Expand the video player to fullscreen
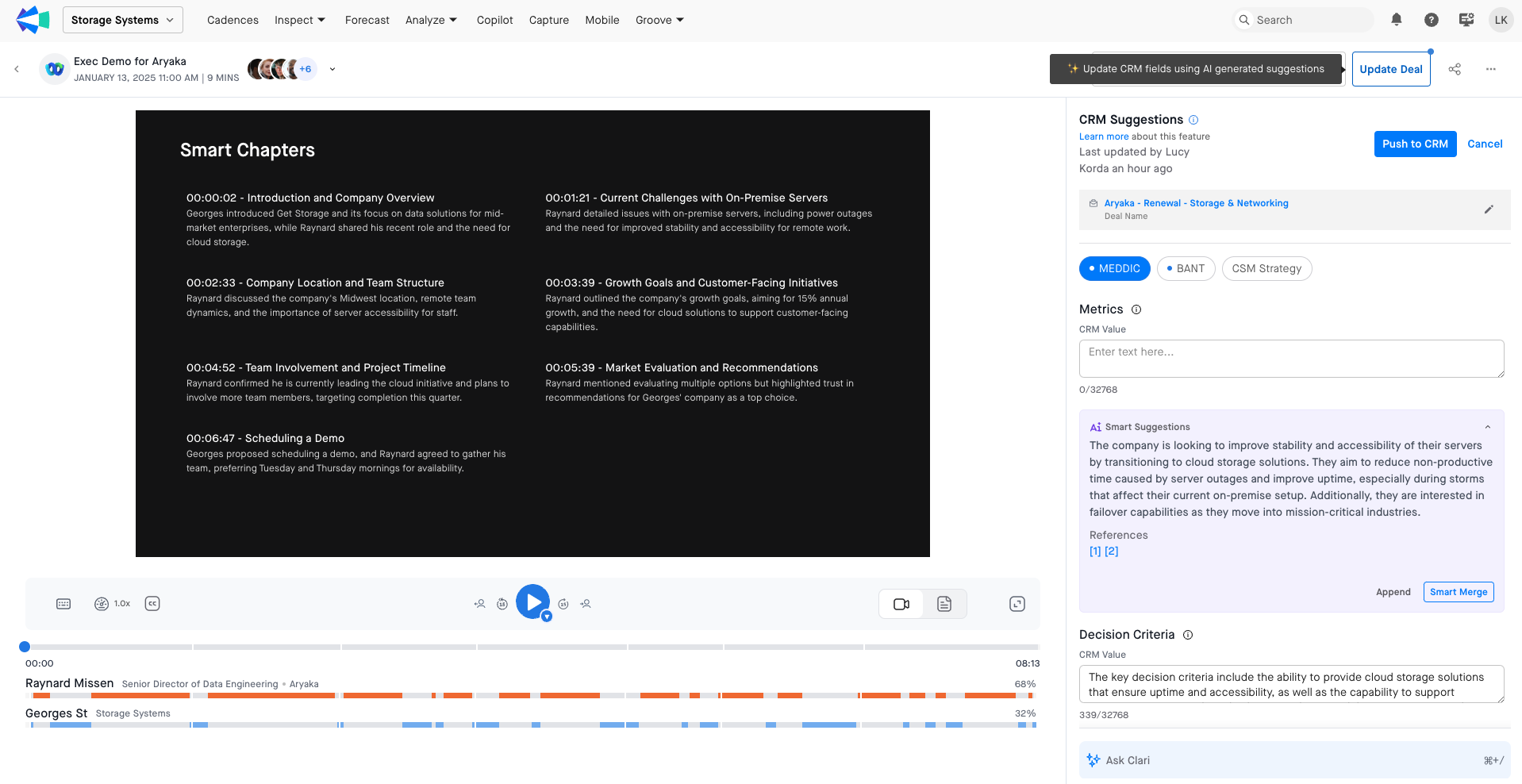The height and width of the screenshot is (784, 1522). coord(1017,604)
